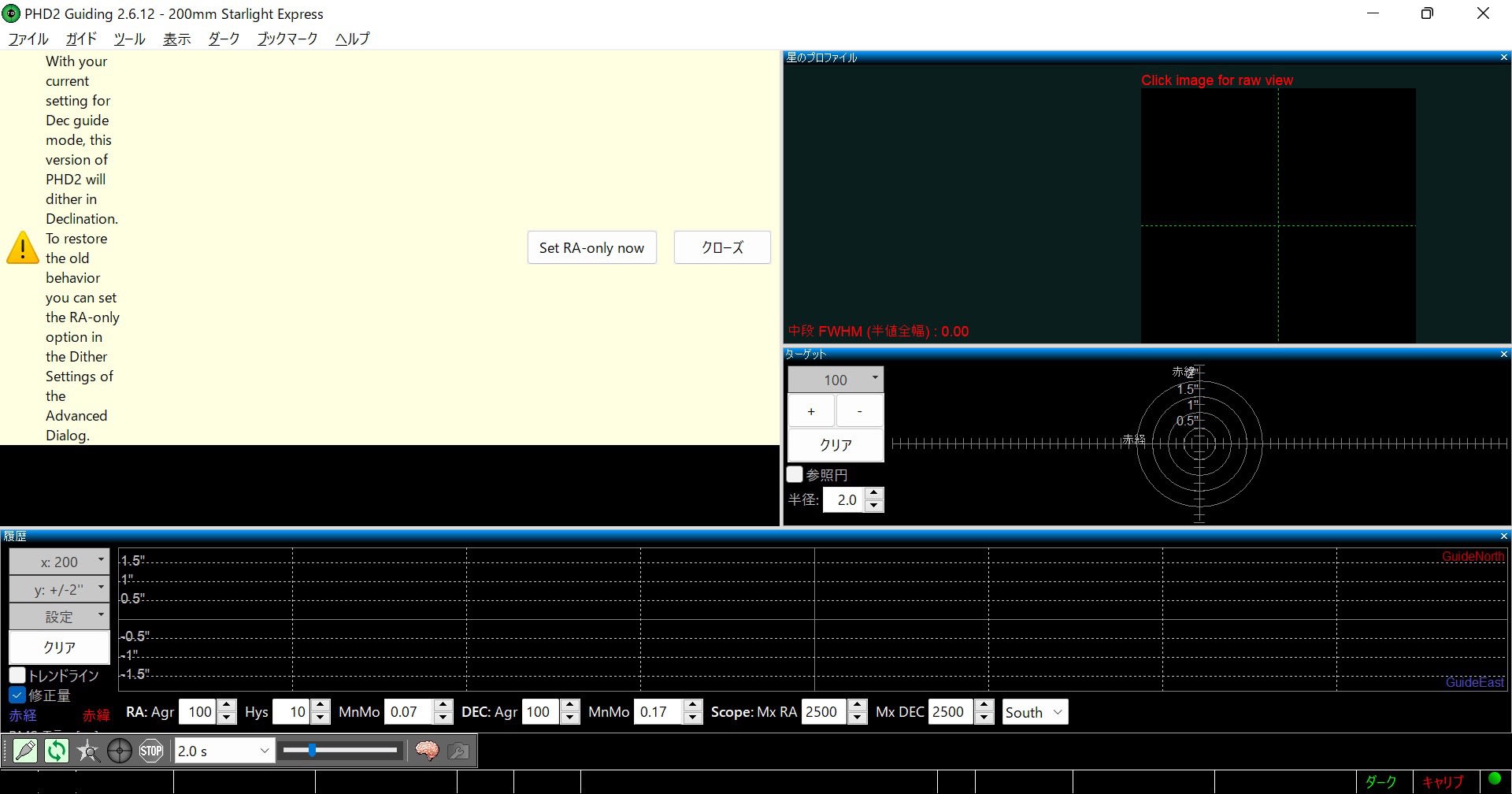Begin guiding with the crosshair icon

(120, 751)
